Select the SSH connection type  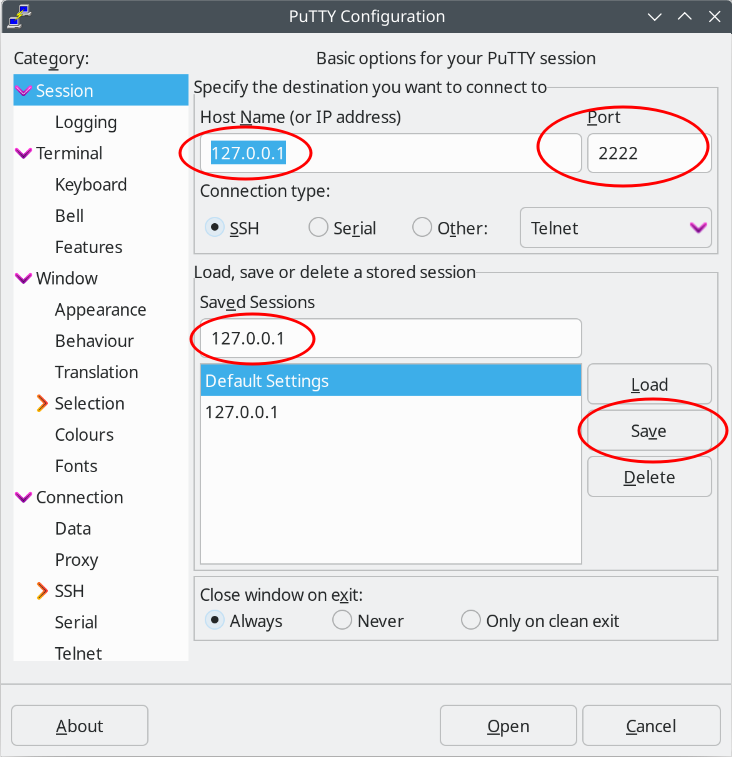(x=214, y=227)
